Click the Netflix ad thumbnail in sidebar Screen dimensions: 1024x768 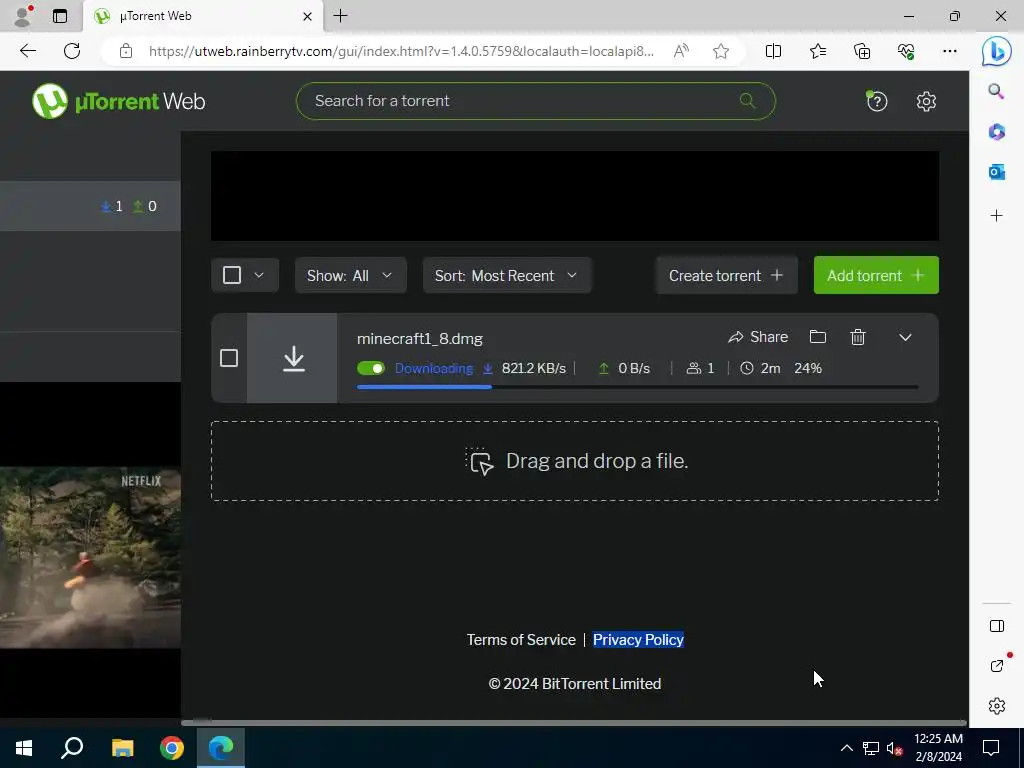coord(90,558)
